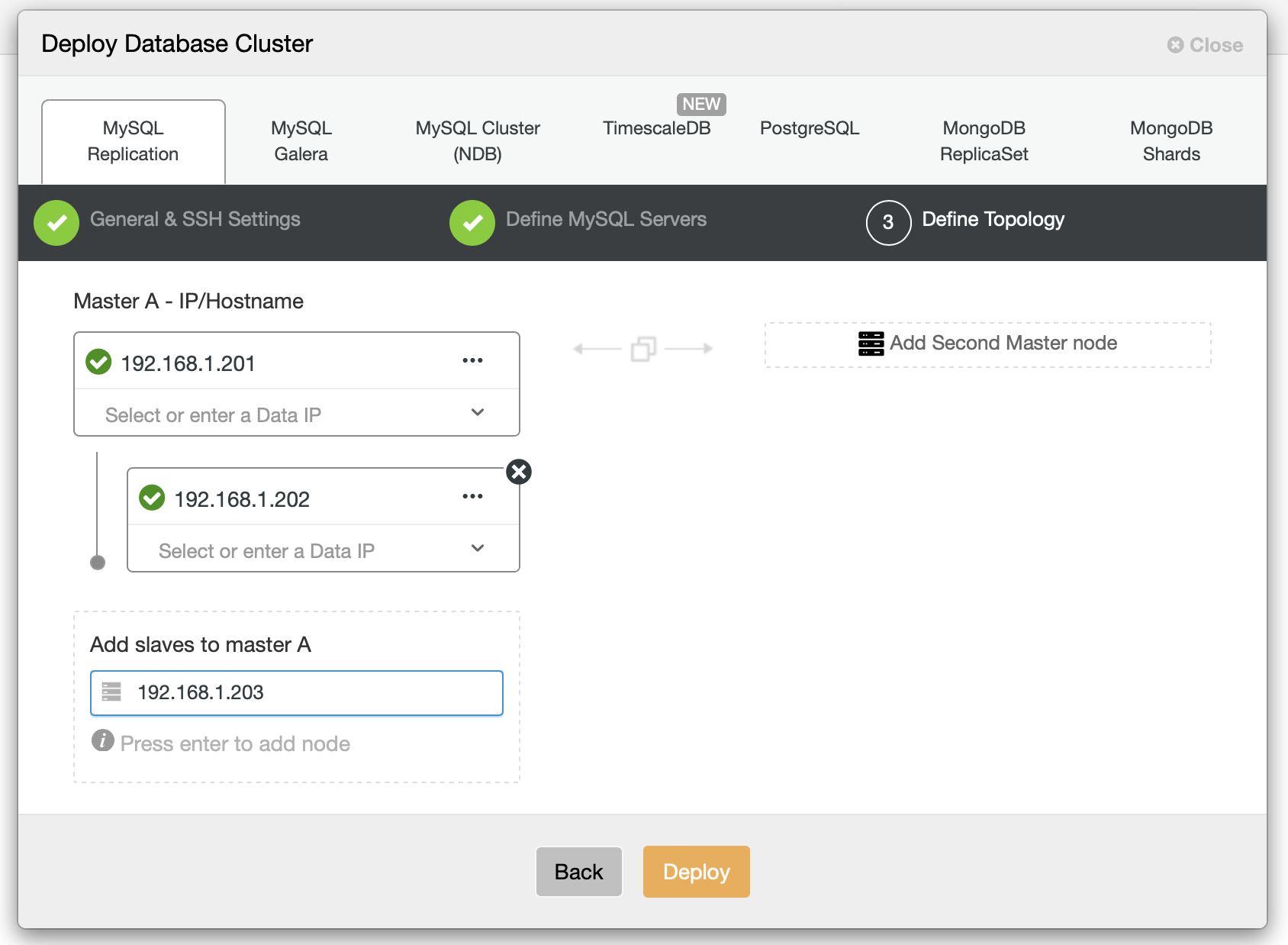This screenshot has height=945, width=1288.
Task: Click 'Press enter to add node' hint
Action: [x=235, y=744]
